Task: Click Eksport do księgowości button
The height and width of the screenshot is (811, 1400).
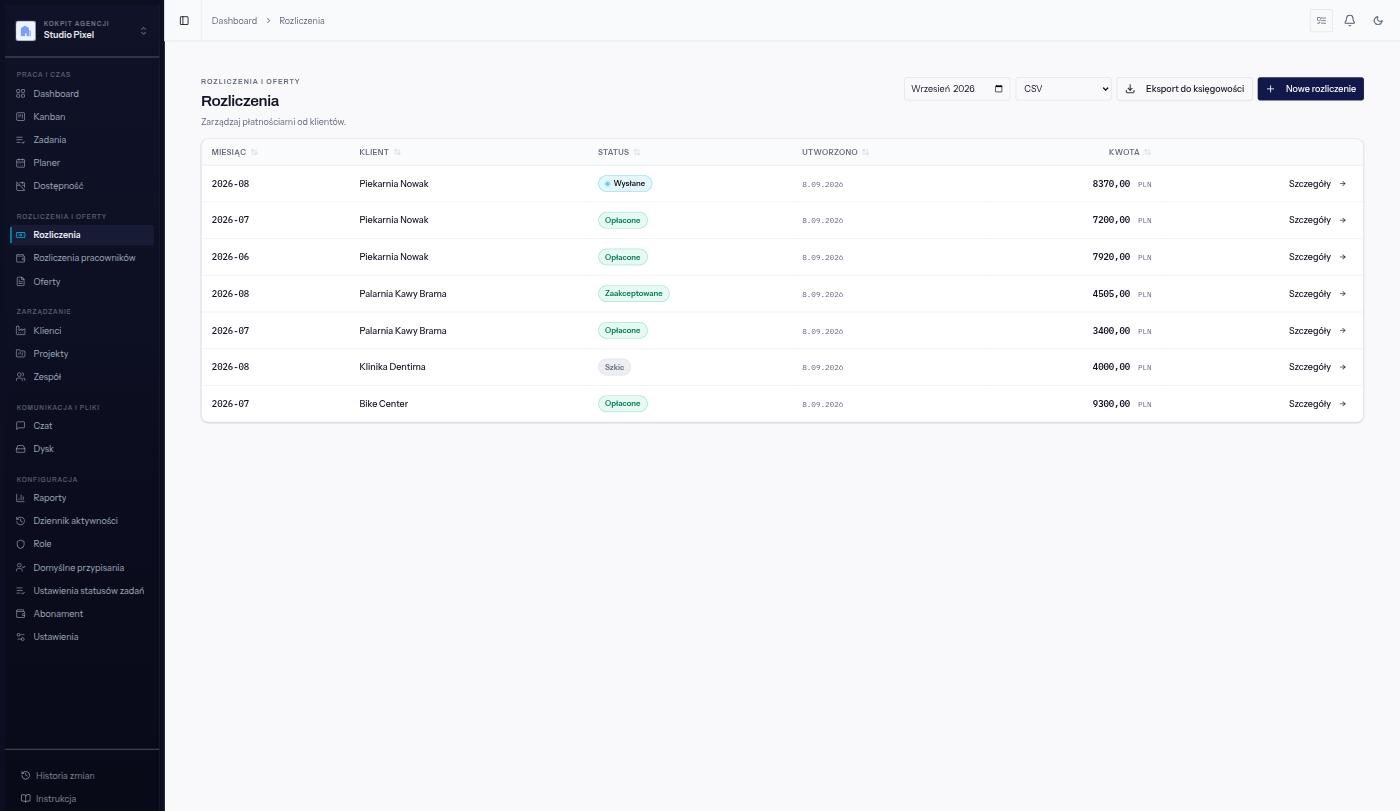Action: click(x=1184, y=89)
